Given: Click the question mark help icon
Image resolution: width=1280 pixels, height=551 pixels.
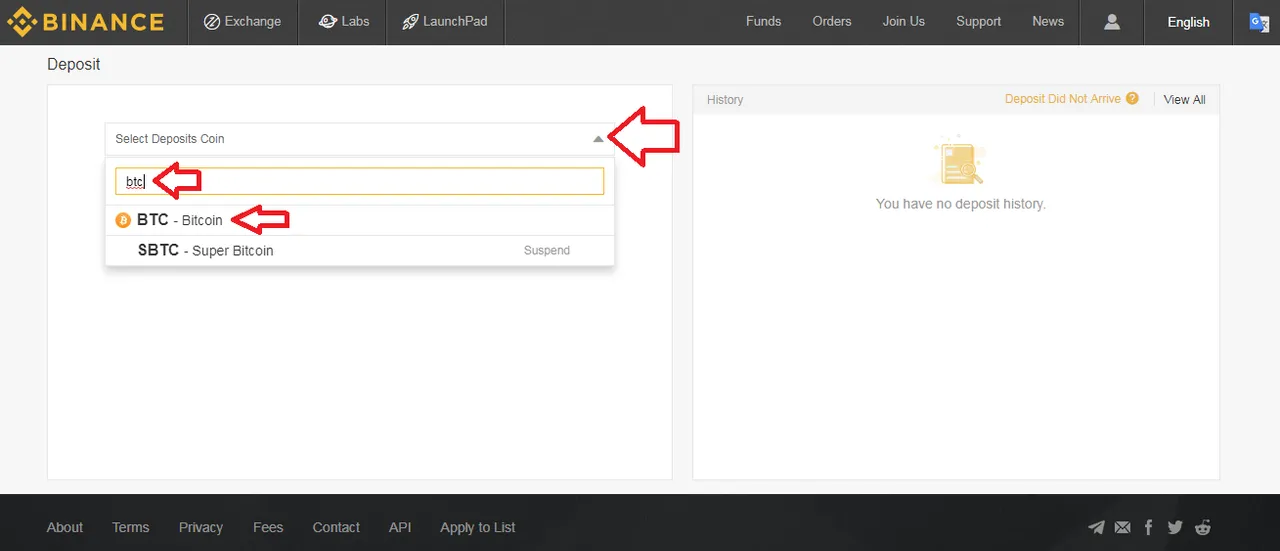Looking at the screenshot, I should pyautogui.click(x=1132, y=99).
